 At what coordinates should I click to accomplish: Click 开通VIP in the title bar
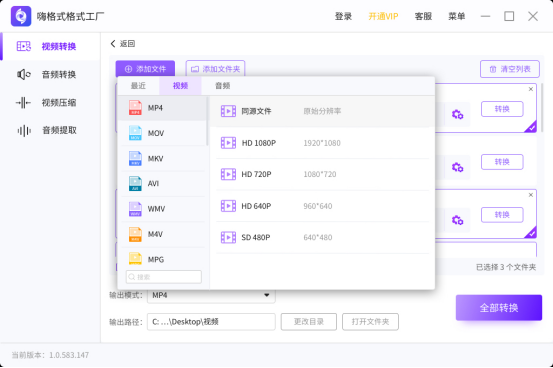383,16
